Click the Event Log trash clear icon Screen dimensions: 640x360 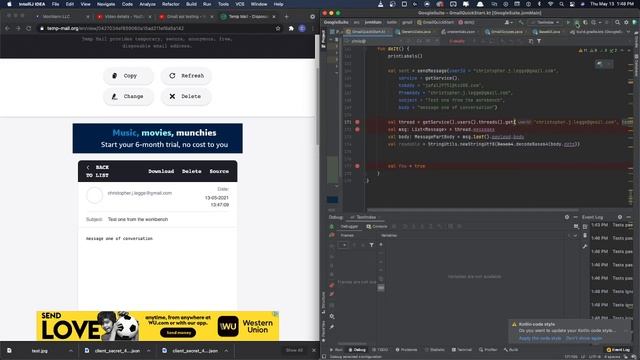pyautogui.click(x=585, y=236)
